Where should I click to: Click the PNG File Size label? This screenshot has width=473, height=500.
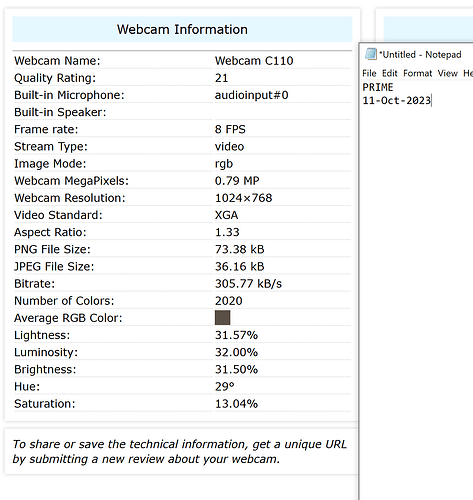pyautogui.click(x=52, y=249)
